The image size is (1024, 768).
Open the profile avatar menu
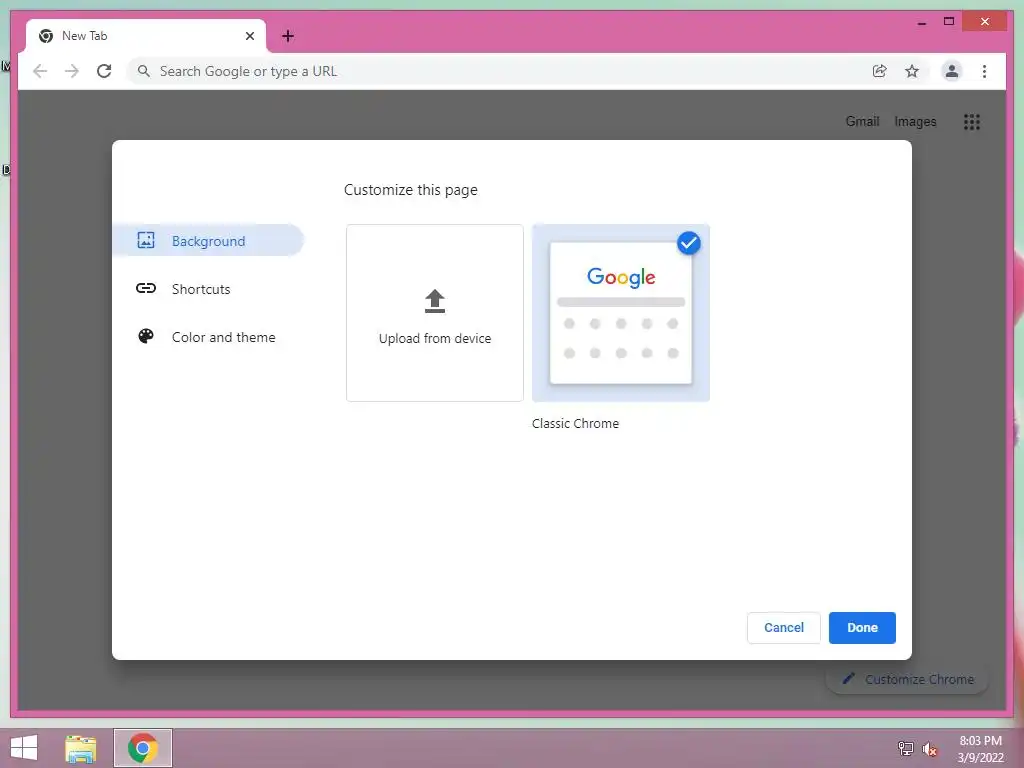click(952, 71)
